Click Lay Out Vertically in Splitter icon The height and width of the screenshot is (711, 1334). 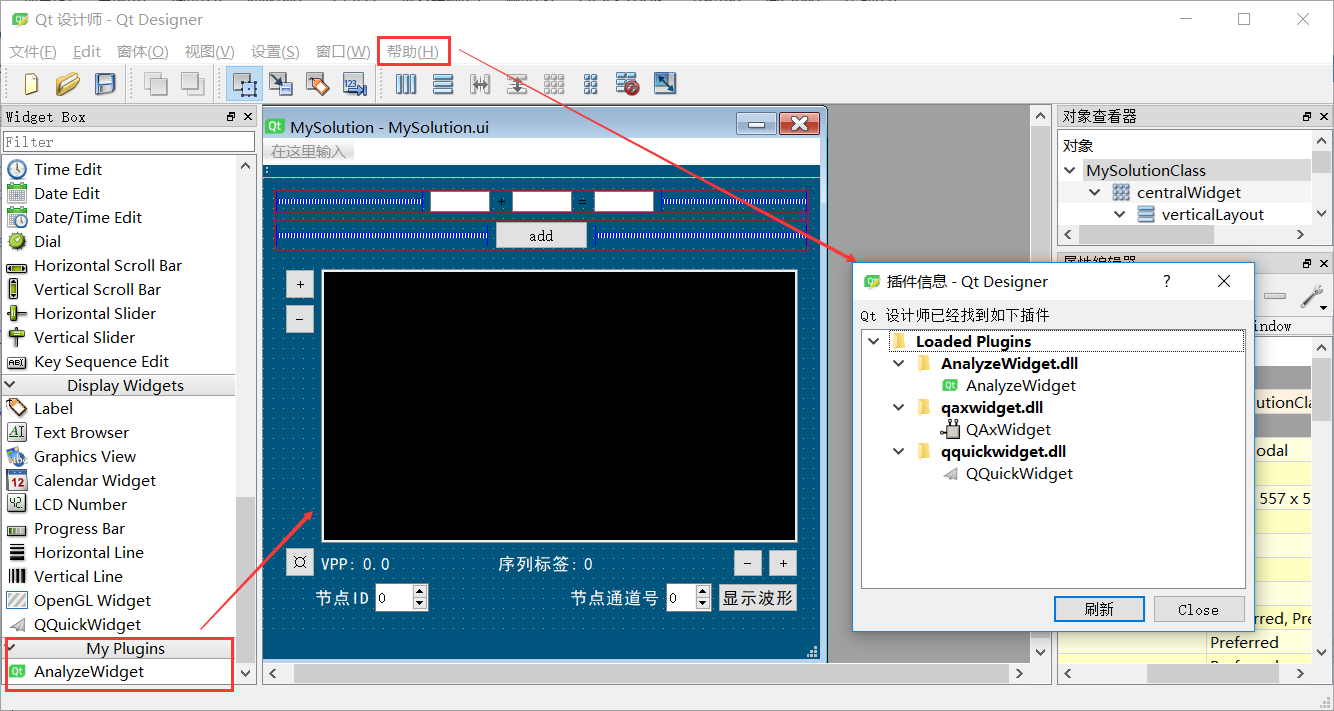[x=517, y=84]
